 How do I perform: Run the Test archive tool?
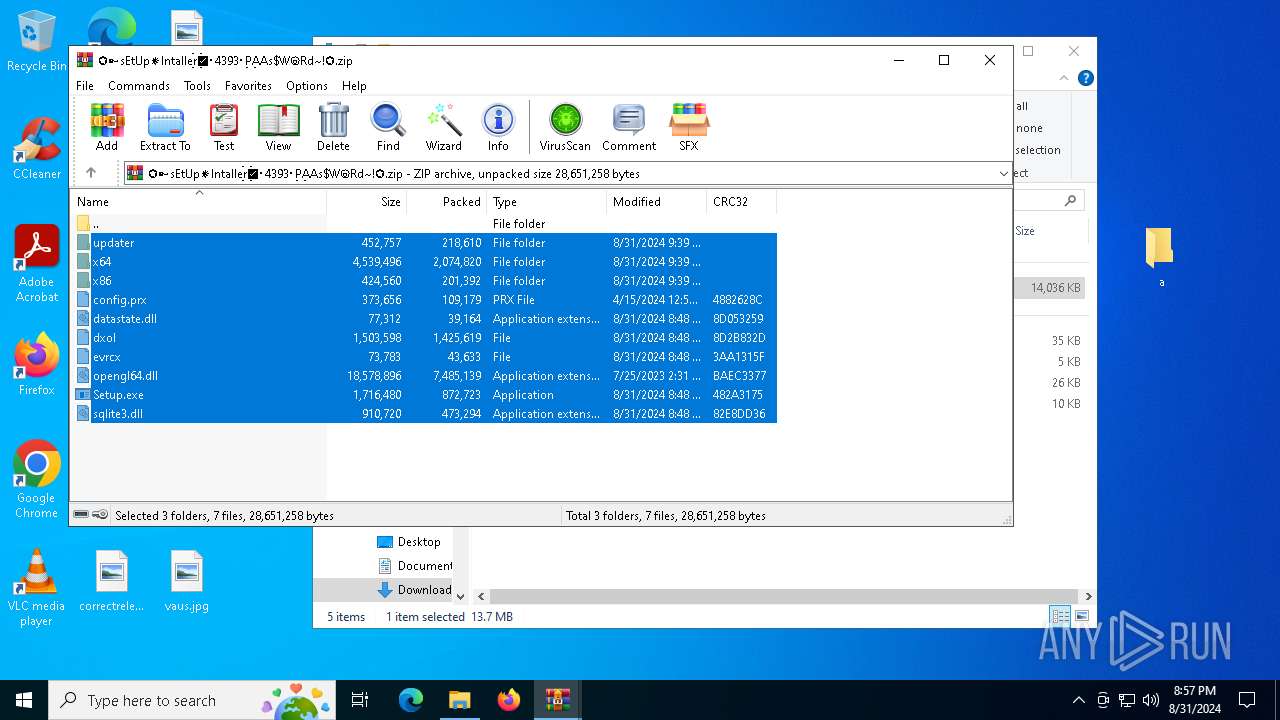224,127
